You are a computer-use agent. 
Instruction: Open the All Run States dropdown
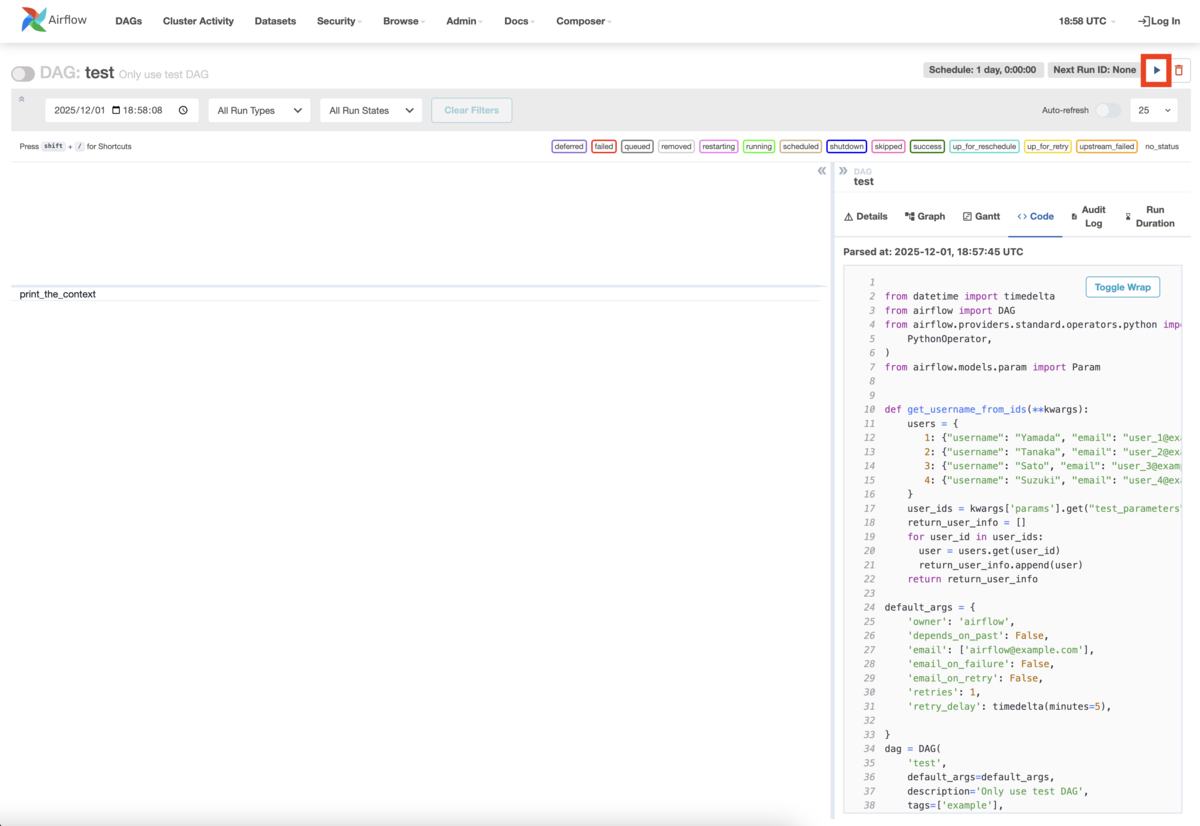pos(371,111)
